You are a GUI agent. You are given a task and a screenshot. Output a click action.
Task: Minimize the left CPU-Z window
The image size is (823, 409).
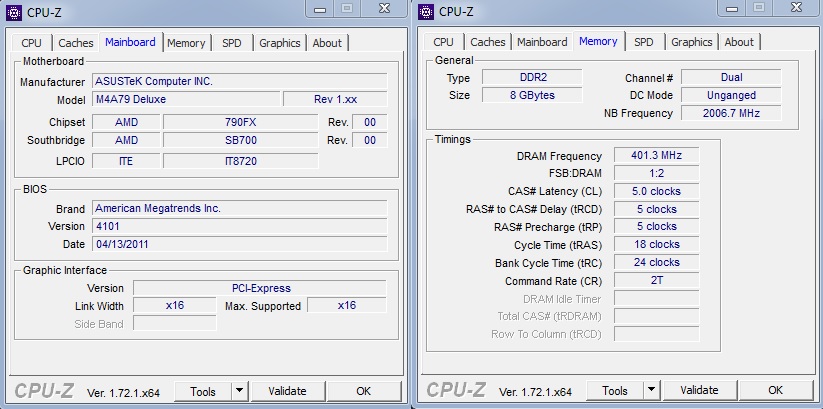(x=321, y=8)
